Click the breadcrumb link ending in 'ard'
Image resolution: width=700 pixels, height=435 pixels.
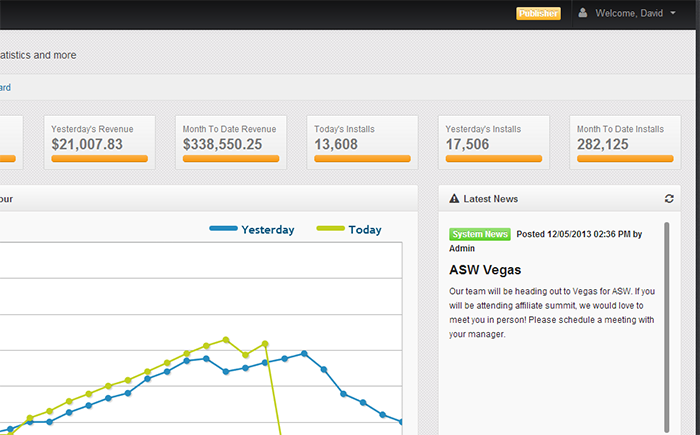click(x=5, y=88)
